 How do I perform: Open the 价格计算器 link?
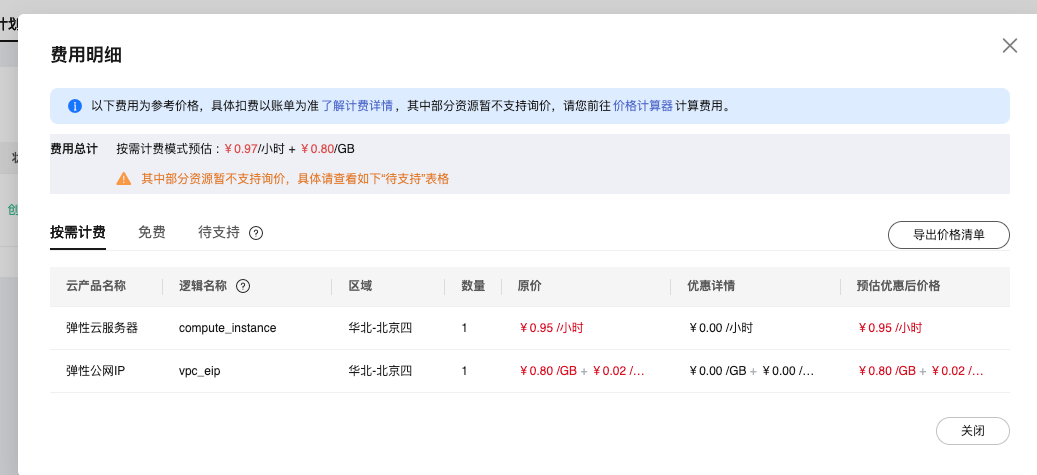[x=643, y=106]
